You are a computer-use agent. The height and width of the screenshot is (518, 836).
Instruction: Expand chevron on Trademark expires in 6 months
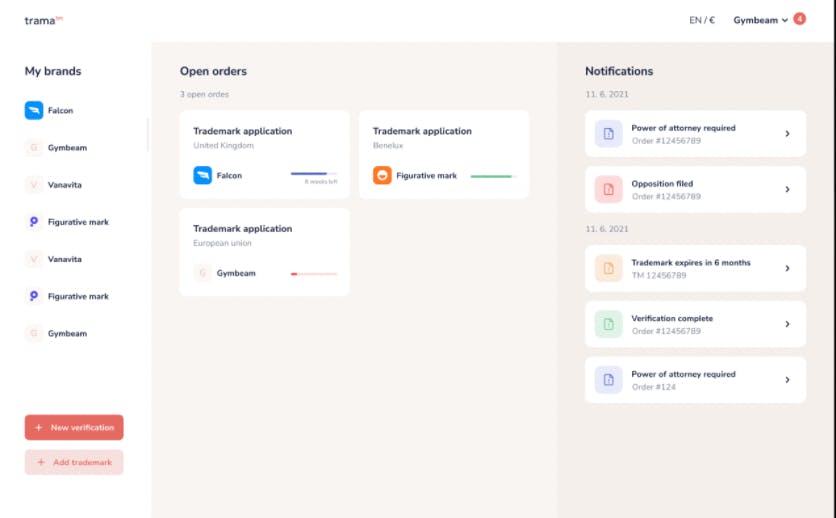(x=787, y=269)
